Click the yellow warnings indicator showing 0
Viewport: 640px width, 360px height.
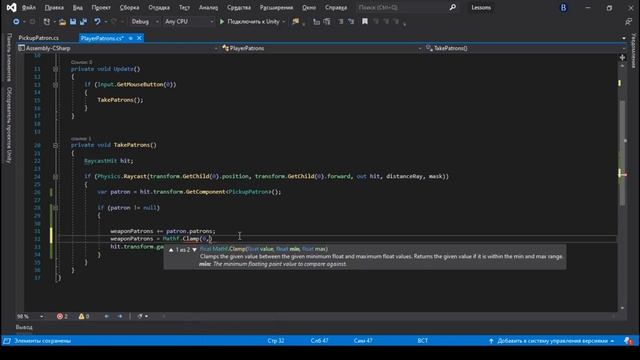pyautogui.click(x=84, y=316)
